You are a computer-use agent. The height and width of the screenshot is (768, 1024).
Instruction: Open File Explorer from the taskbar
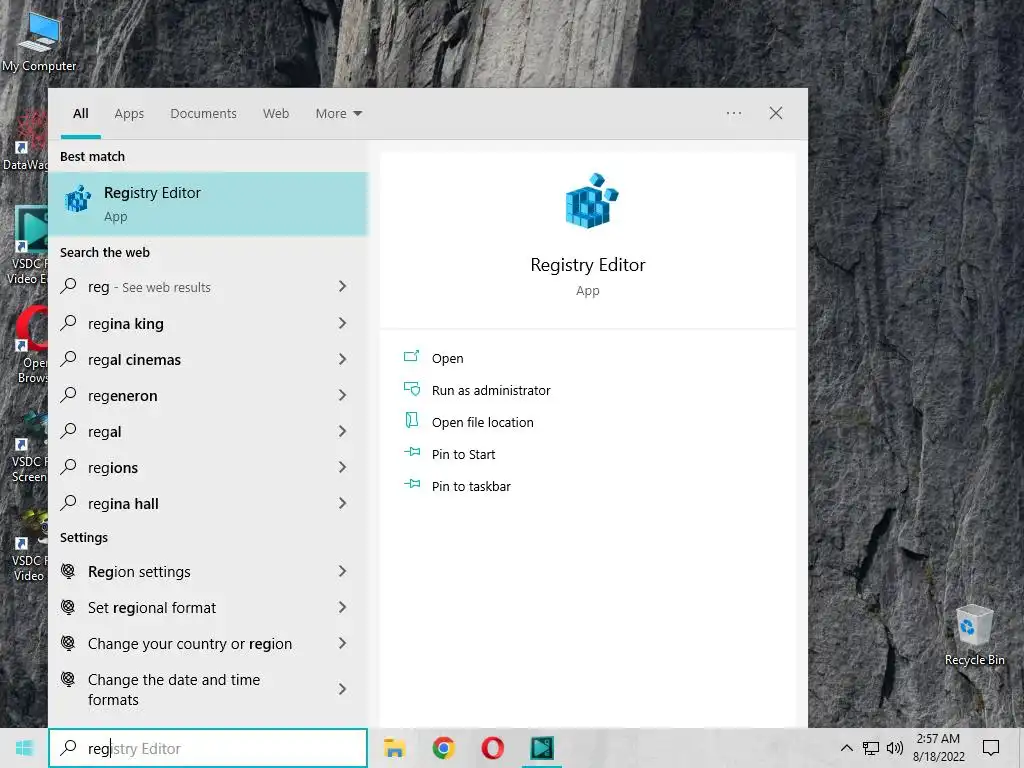tap(394, 748)
